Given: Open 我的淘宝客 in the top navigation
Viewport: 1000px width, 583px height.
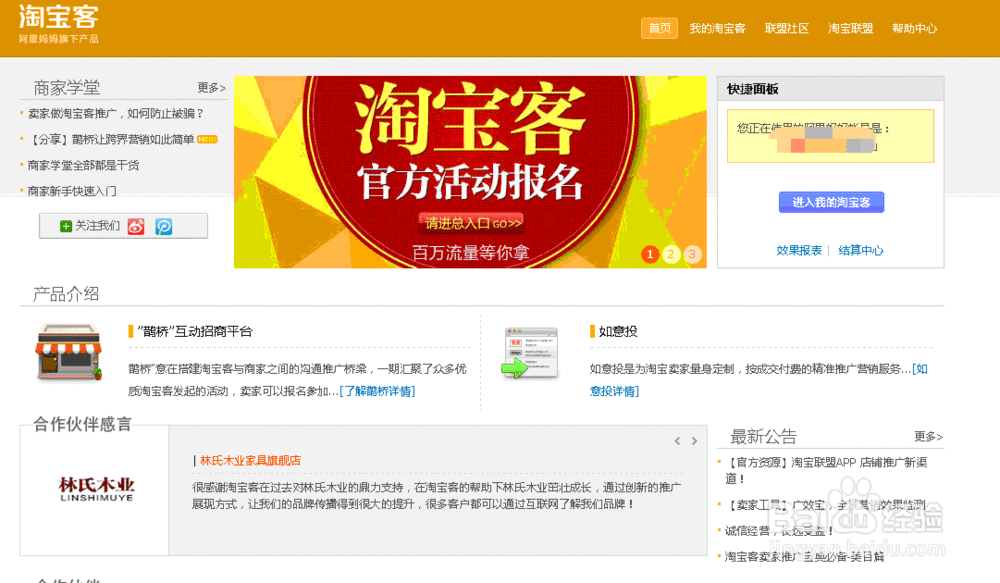Looking at the screenshot, I should tap(717, 29).
